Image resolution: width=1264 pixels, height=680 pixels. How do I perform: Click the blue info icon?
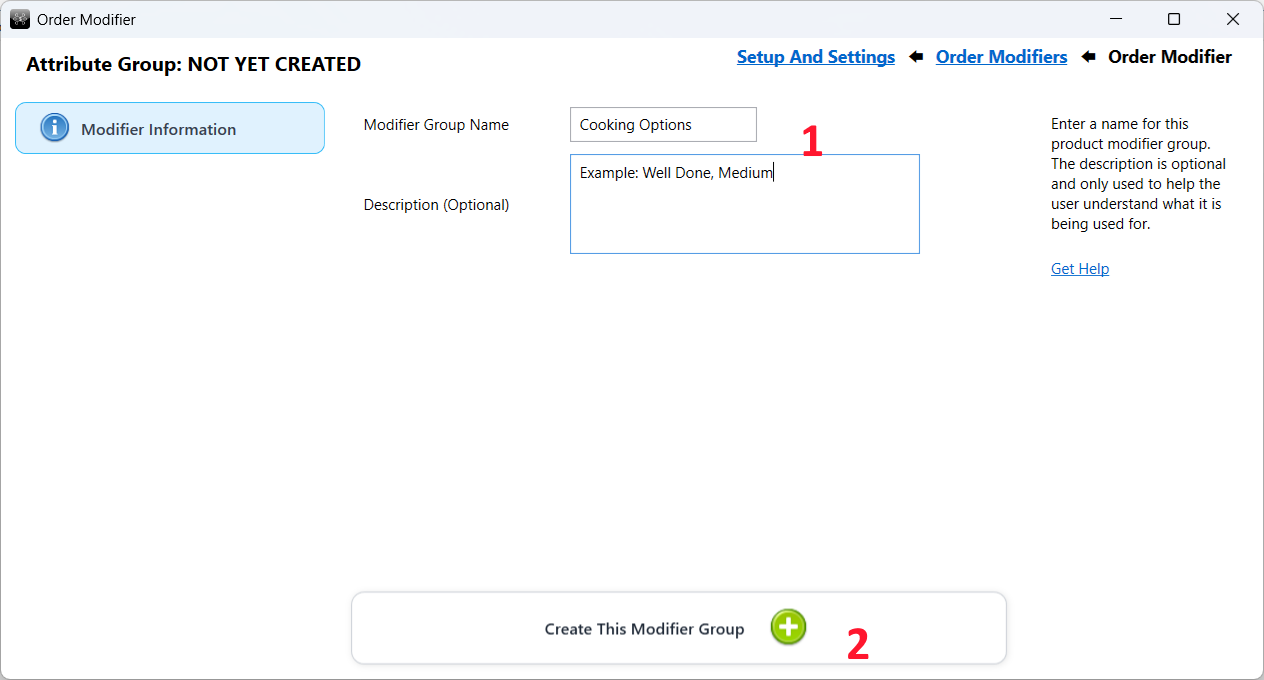coord(55,128)
